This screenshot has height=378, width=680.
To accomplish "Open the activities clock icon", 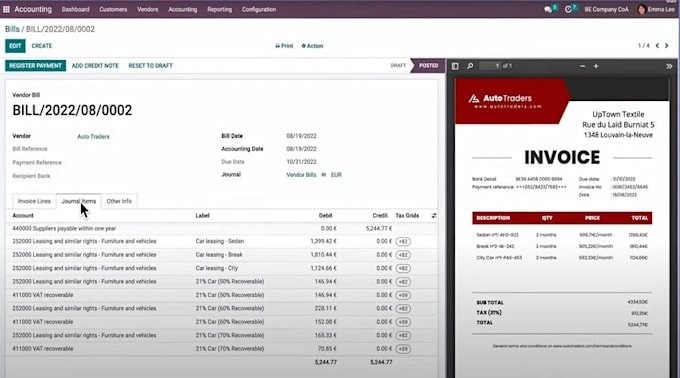I will 568,9.
